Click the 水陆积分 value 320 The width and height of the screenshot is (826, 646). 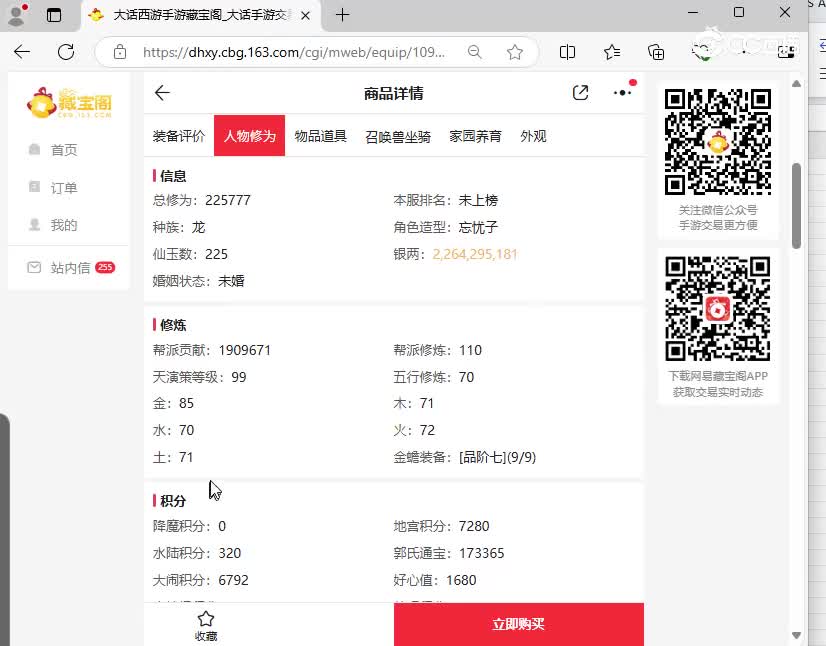230,553
